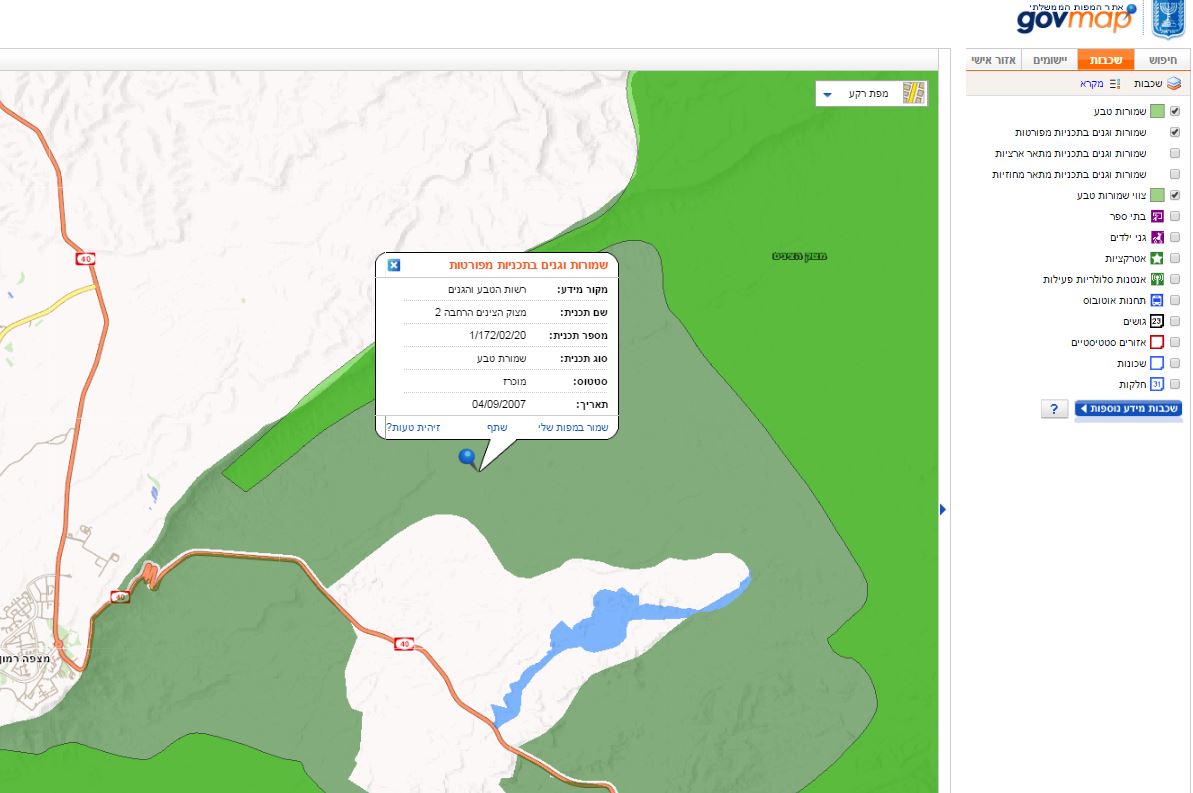Click the green nature reserves color swatch

pos(1157,111)
